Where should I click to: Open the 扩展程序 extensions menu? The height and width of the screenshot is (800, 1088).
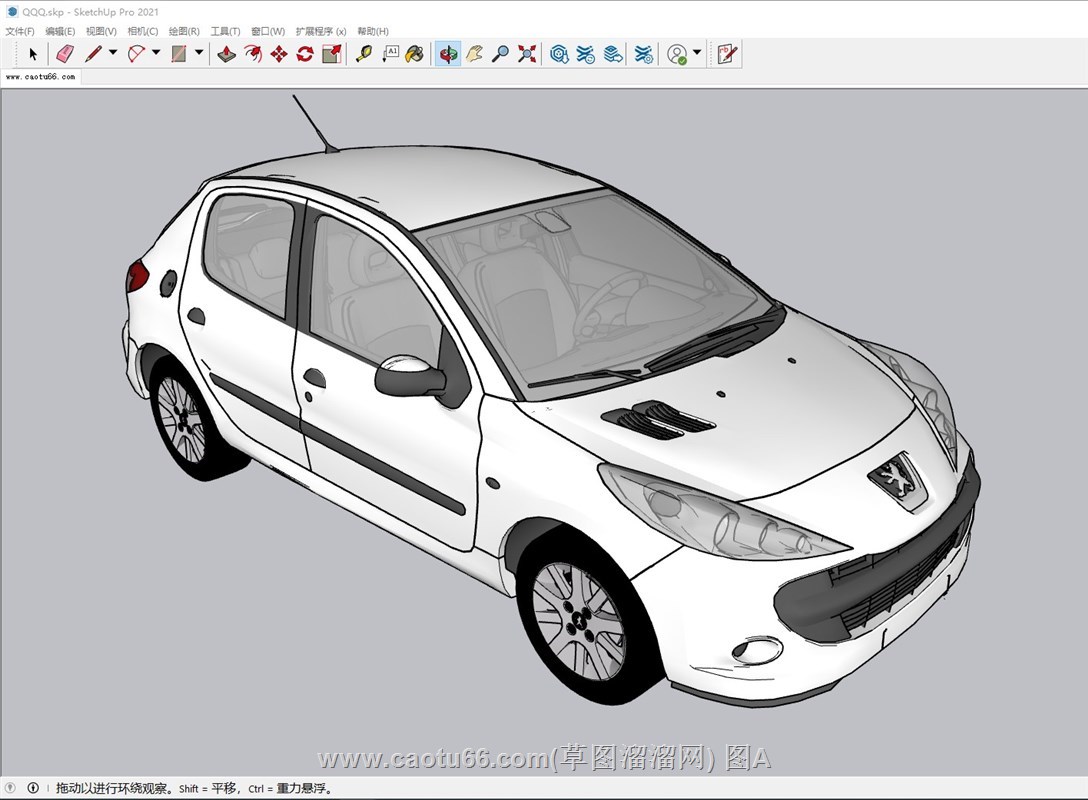[x=321, y=31]
